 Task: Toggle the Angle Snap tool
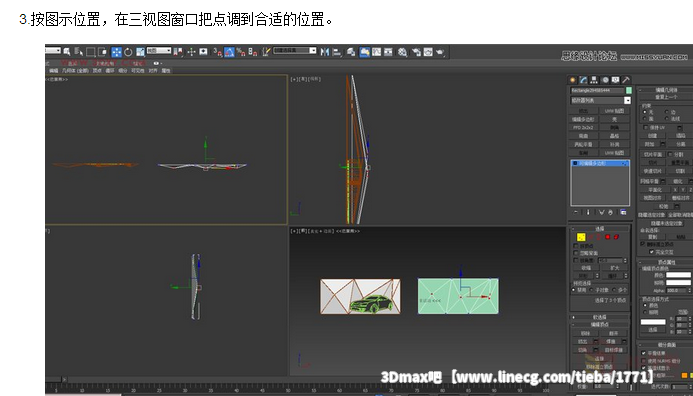point(229,52)
